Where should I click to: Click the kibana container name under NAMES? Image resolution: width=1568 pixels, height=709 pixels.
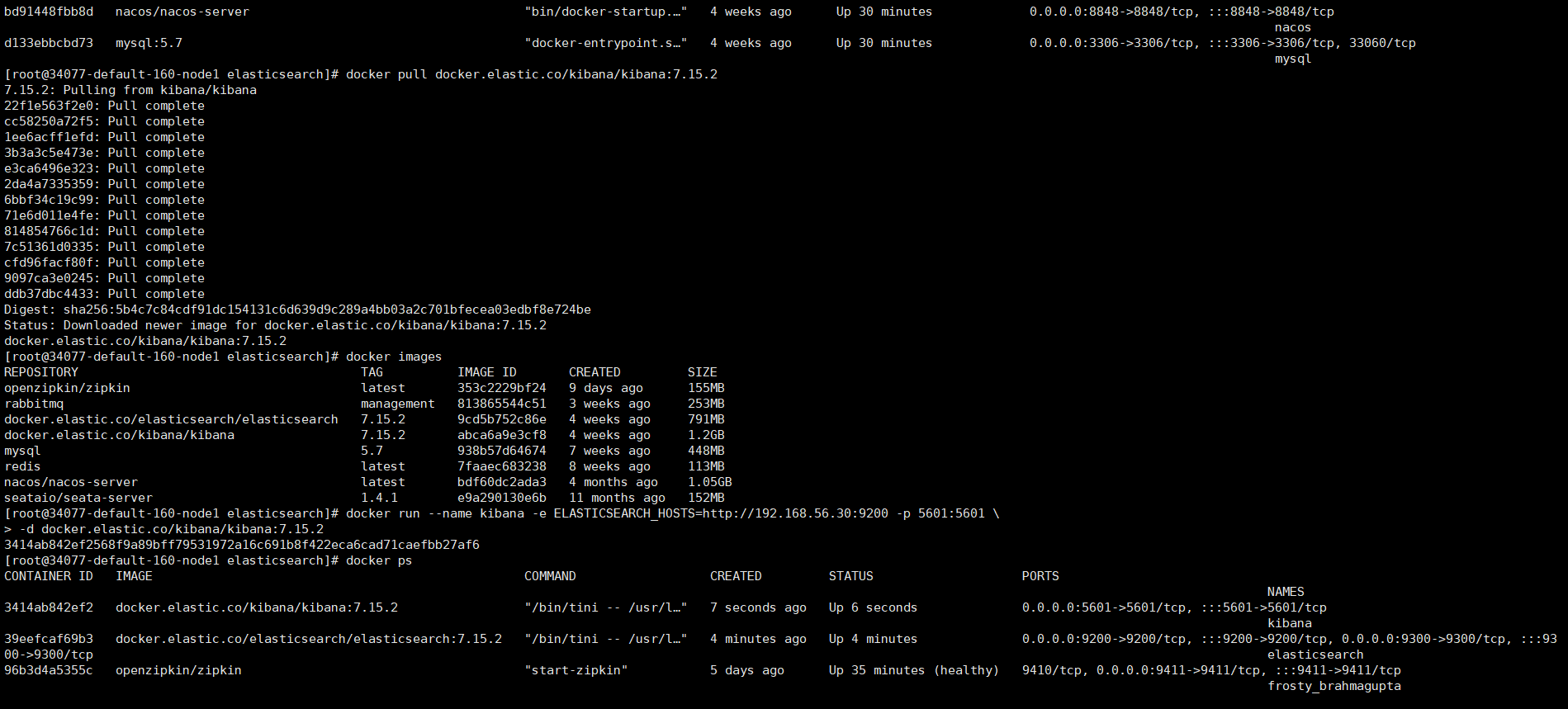(x=1290, y=623)
